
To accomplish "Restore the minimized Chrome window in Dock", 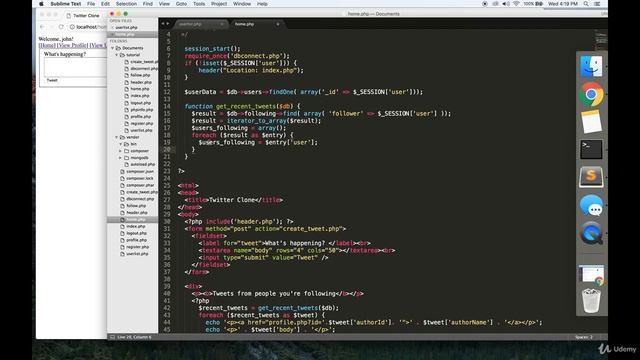I will pos(591,275).
